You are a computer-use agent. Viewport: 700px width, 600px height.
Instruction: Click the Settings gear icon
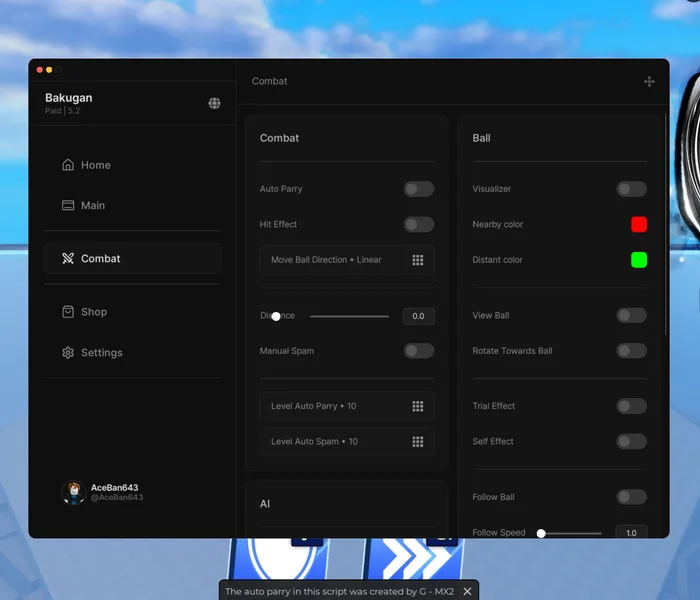[68, 353]
